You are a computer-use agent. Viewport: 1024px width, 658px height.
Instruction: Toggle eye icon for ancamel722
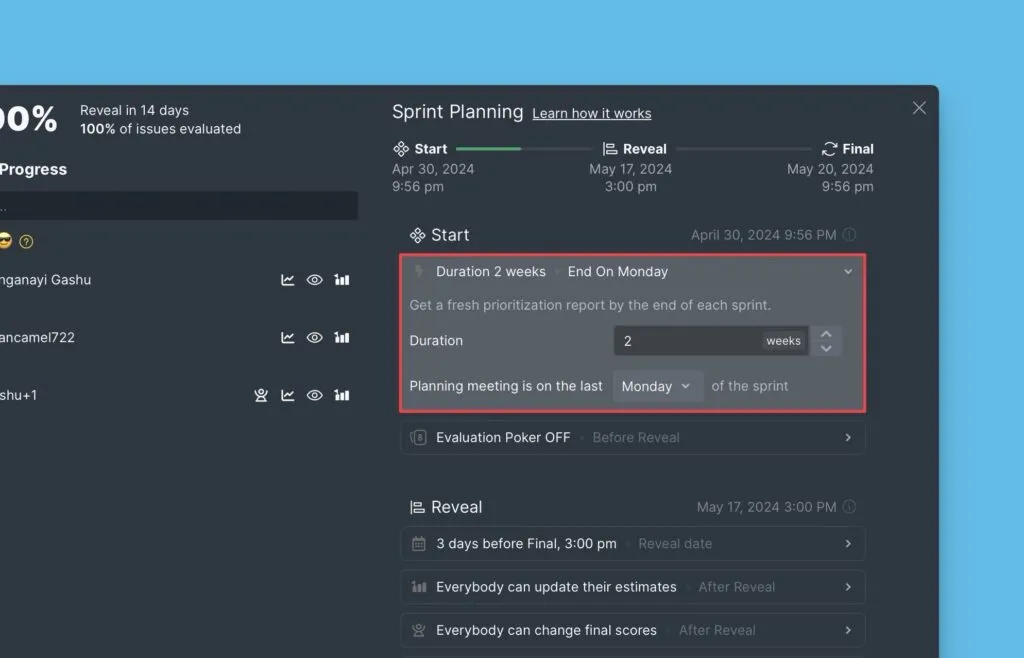tap(314, 338)
